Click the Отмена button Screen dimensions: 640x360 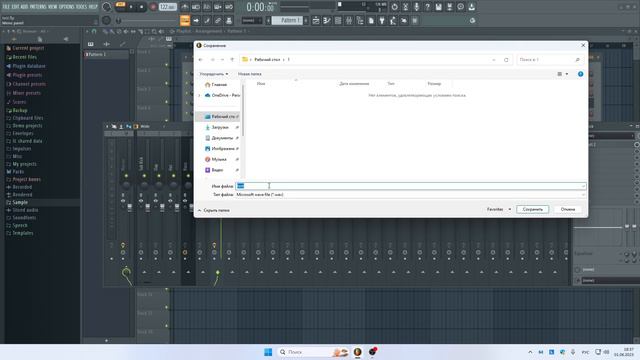coord(567,209)
